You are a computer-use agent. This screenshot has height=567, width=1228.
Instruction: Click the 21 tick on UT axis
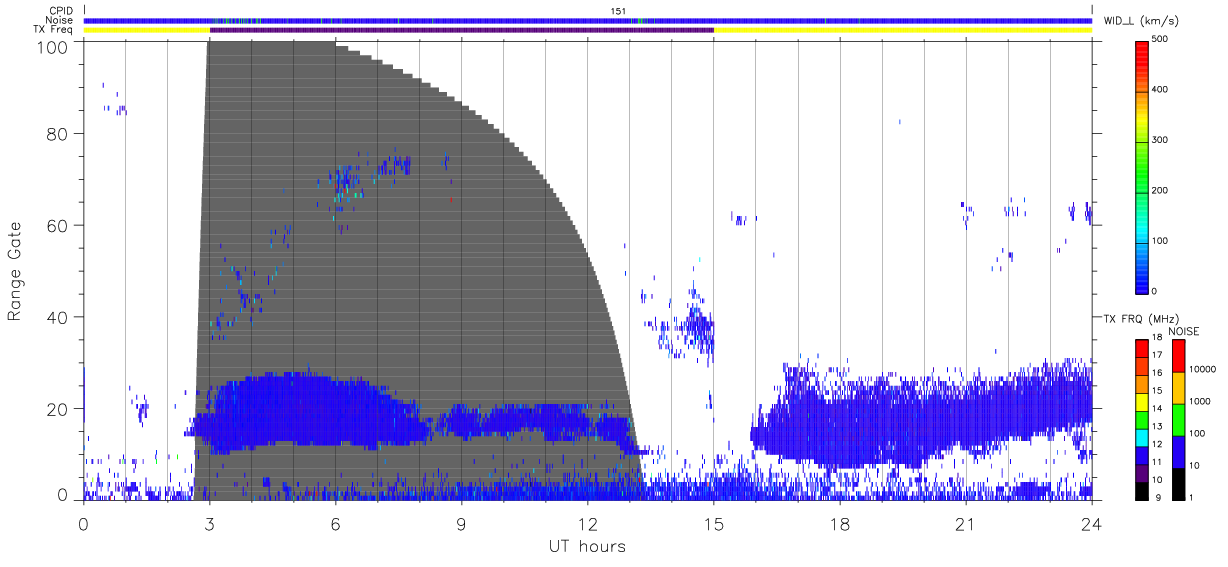point(965,523)
